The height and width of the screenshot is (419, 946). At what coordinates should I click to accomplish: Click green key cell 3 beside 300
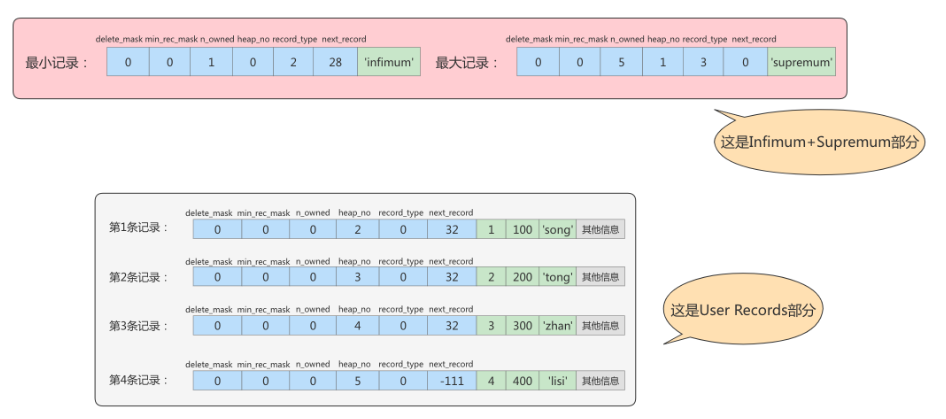[491, 325]
